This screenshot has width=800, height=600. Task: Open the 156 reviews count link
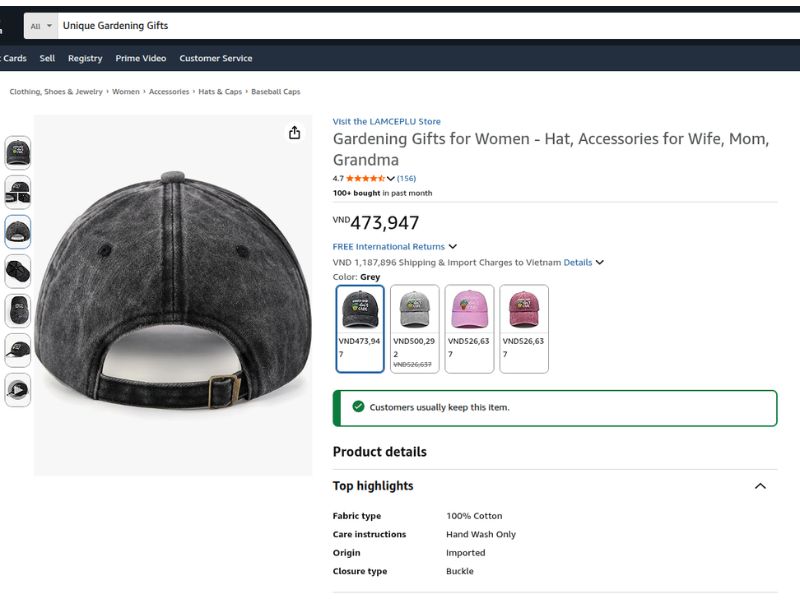[406, 179]
